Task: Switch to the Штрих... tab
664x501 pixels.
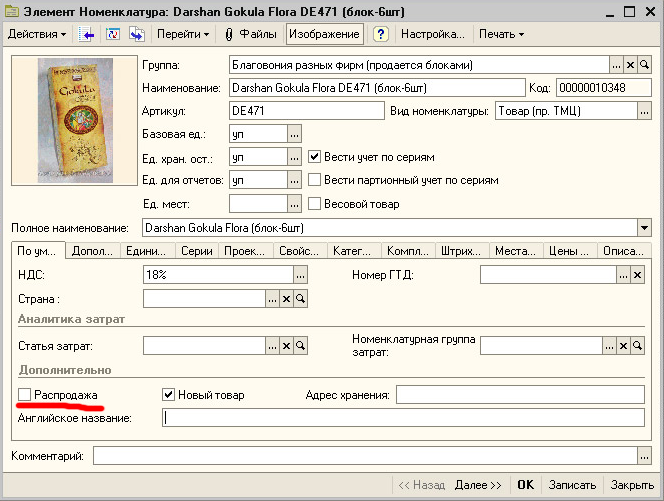Action: pyautogui.click(x=460, y=251)
